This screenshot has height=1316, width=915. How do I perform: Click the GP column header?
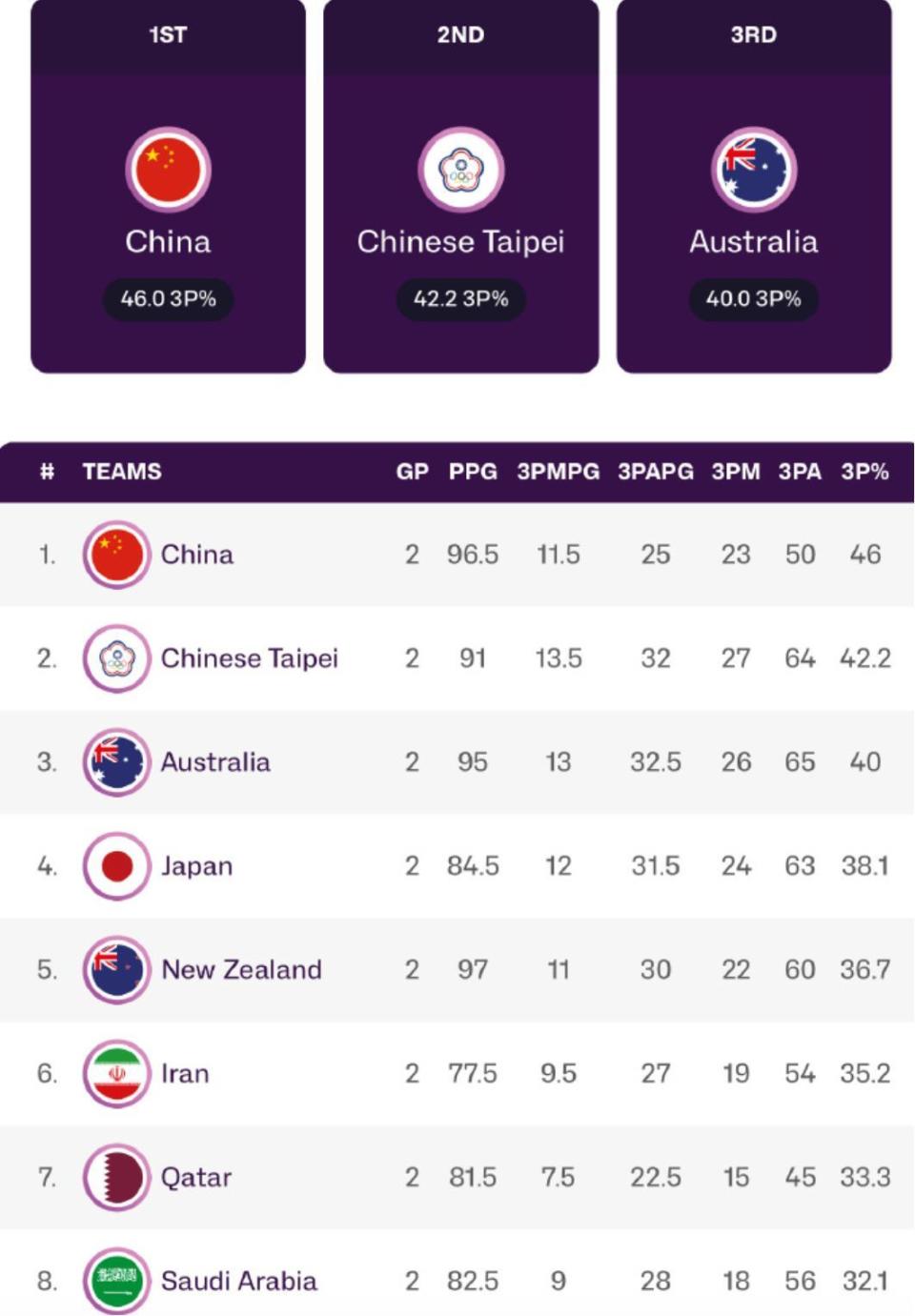(412, 472)
